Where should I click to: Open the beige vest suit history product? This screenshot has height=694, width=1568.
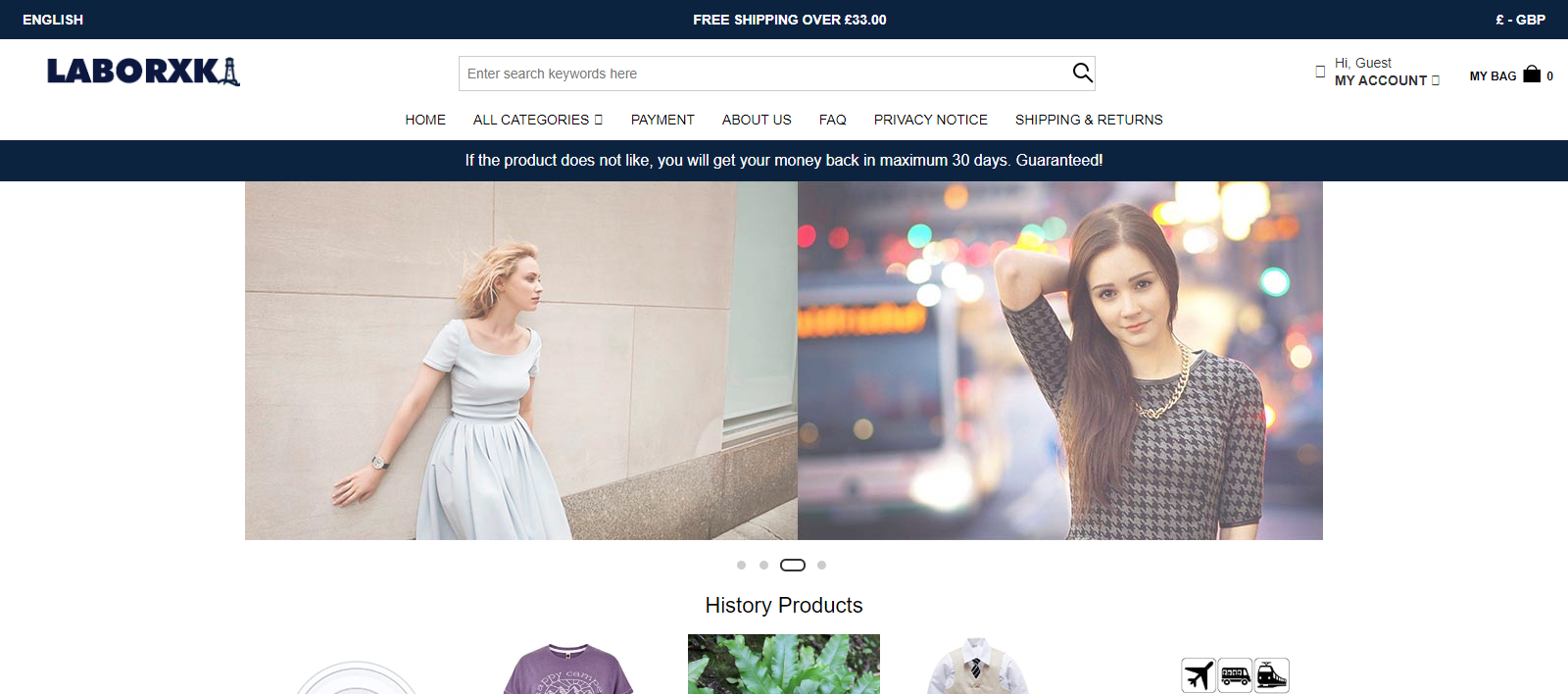[x=976, y=666]
